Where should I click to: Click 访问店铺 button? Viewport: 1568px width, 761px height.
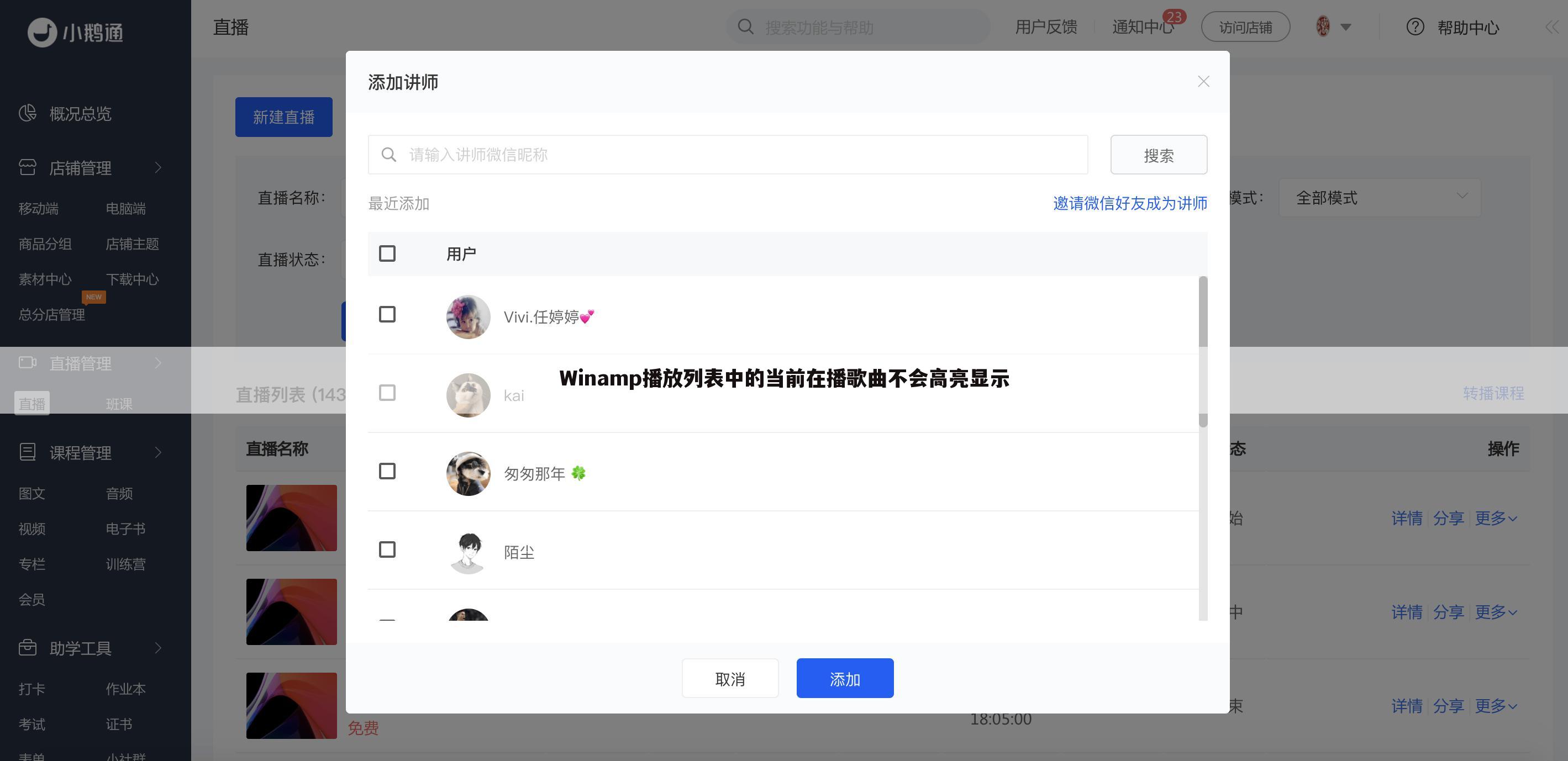click(1245, 27)
